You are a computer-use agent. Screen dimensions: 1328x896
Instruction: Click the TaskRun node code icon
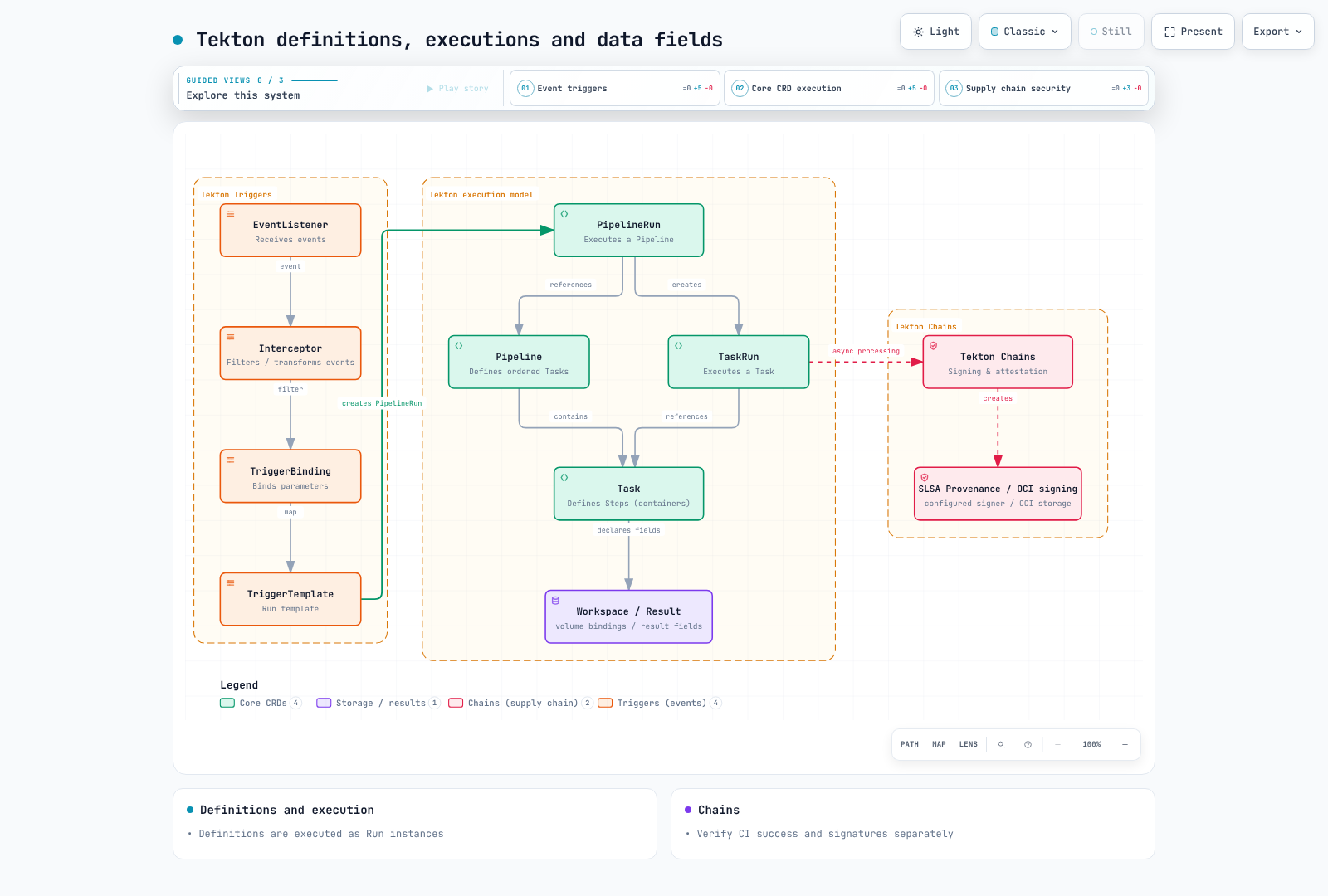(x=679, y=346)
